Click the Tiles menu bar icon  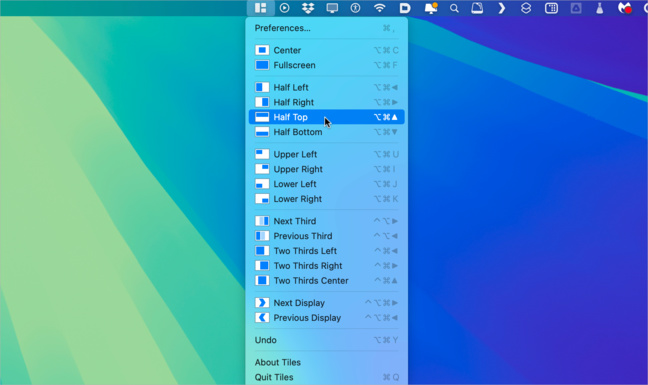click(260, 8)
